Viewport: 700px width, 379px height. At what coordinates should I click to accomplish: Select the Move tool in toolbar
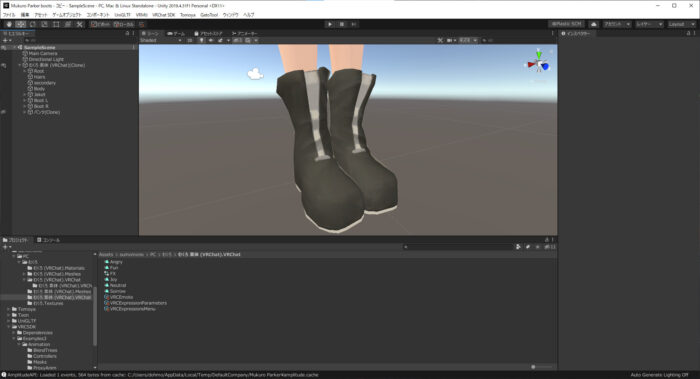[21, 24]
